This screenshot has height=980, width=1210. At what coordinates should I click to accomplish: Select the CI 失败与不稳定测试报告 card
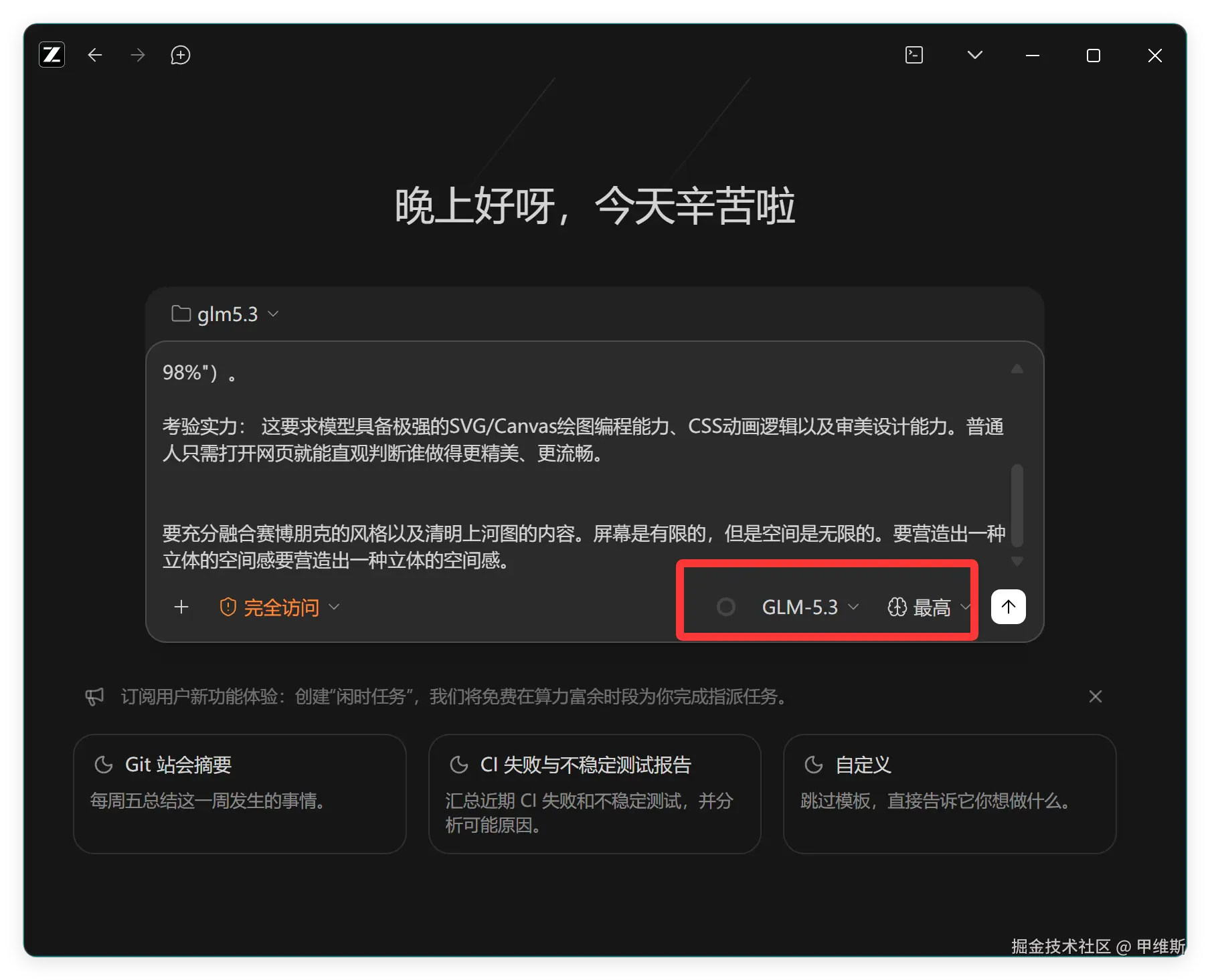(x=594, y=793)
